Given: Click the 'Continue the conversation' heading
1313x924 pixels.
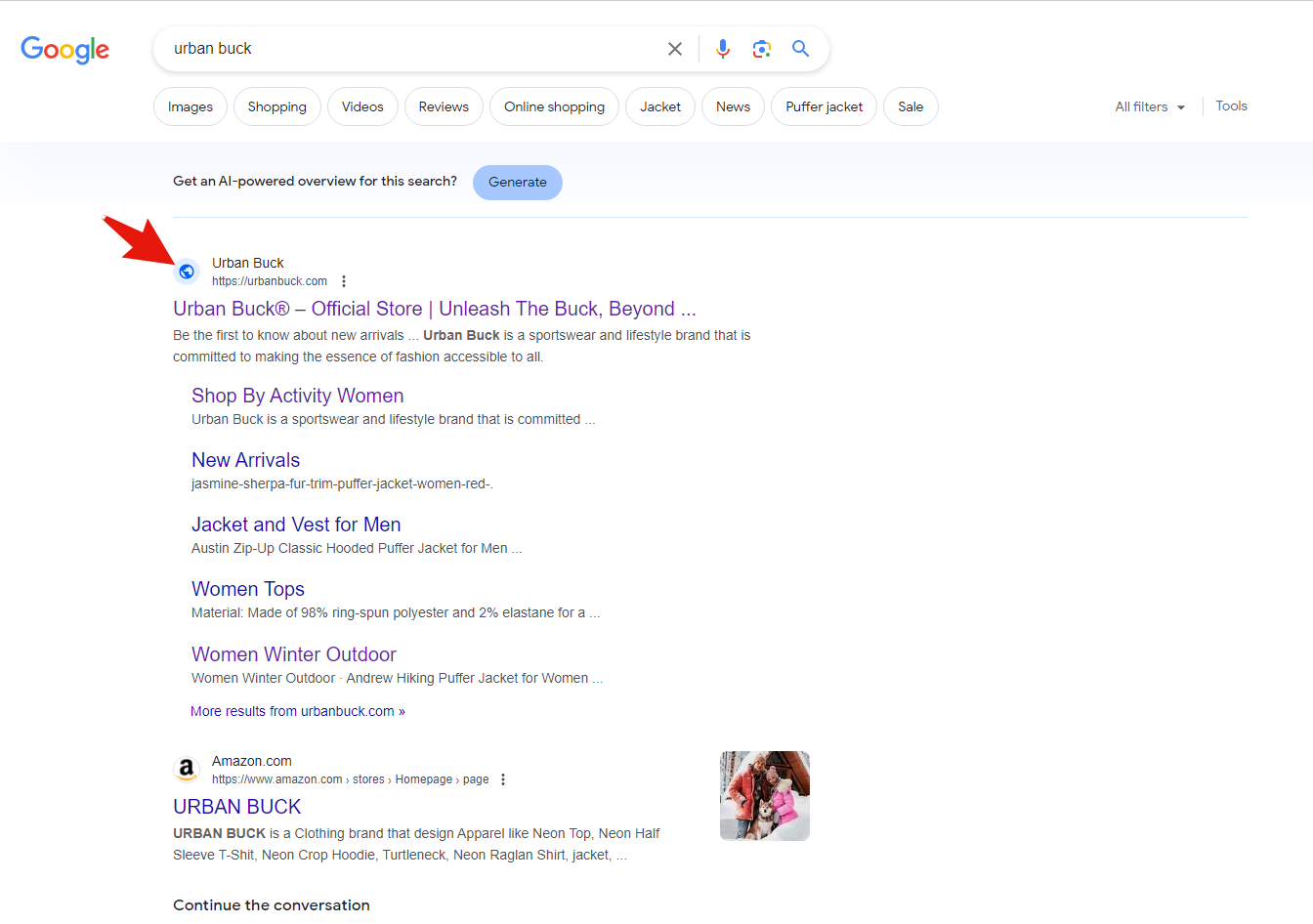Looking at the screenshot, I should (272, 905).
